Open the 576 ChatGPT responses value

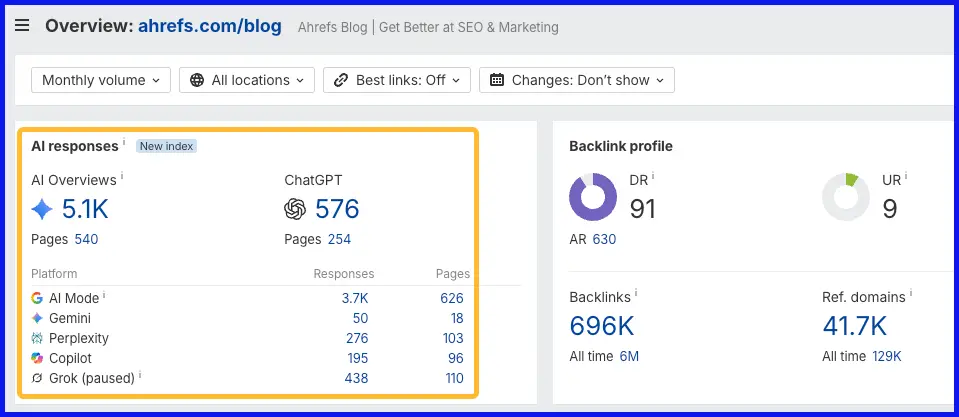click(x=337, y=209)
